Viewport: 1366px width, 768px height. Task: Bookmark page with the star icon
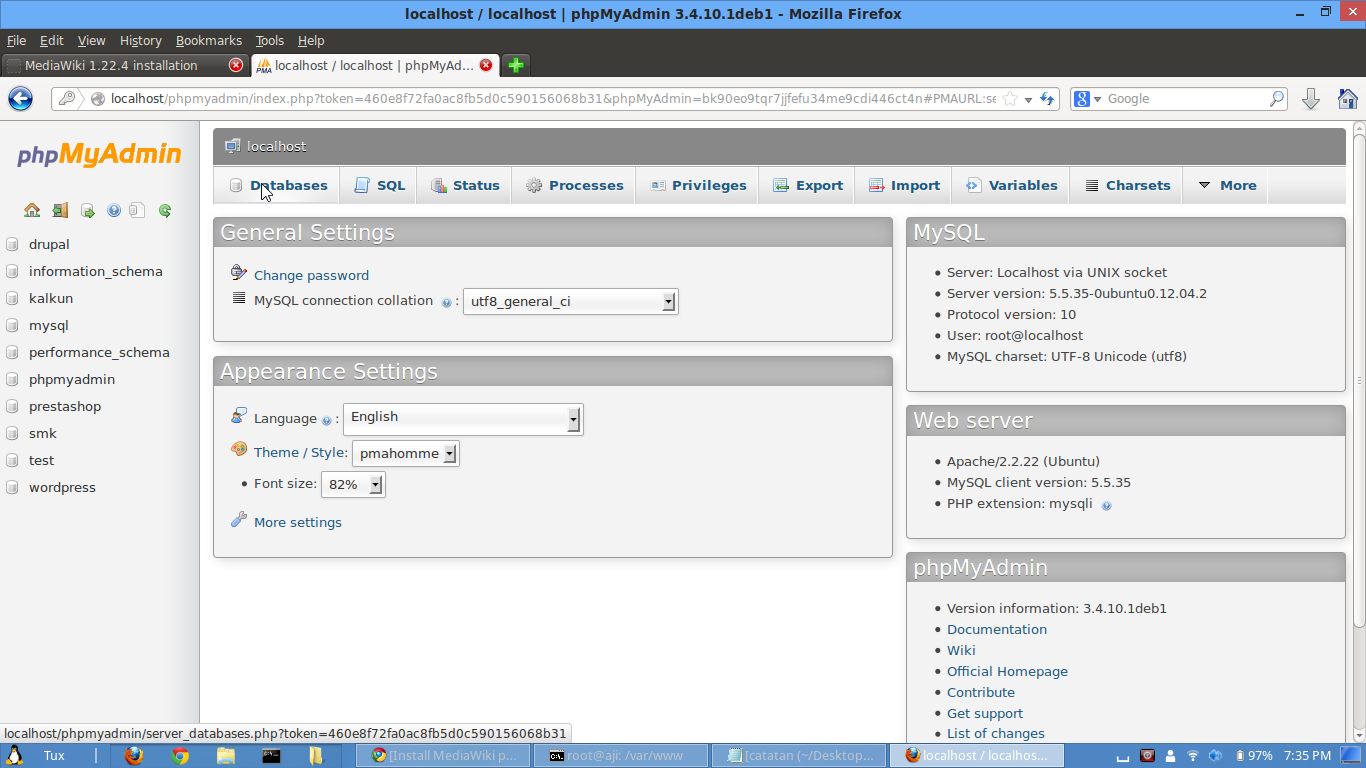coord(1010,99)
